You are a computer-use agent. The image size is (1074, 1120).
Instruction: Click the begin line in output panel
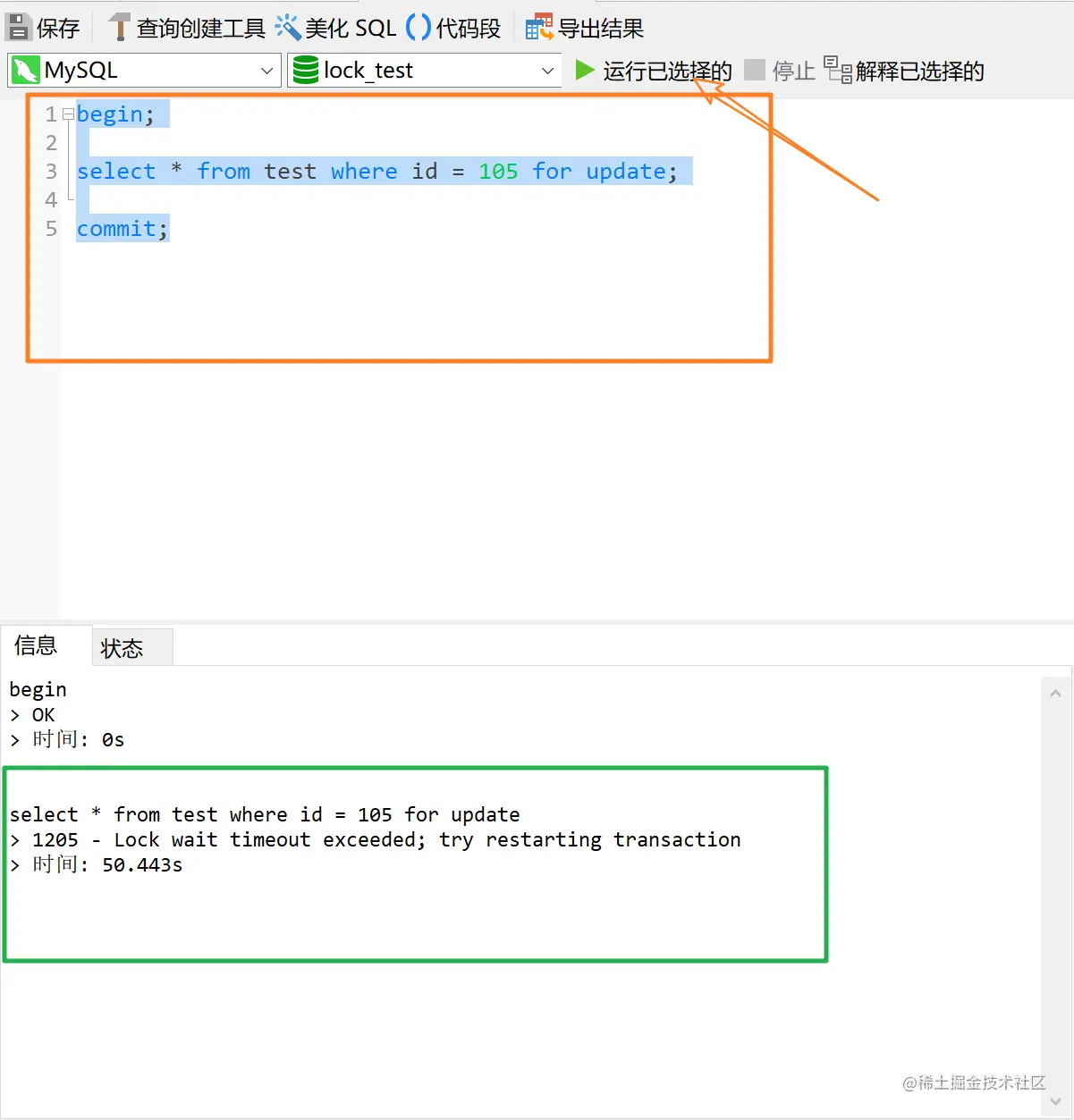coord(38,690)
